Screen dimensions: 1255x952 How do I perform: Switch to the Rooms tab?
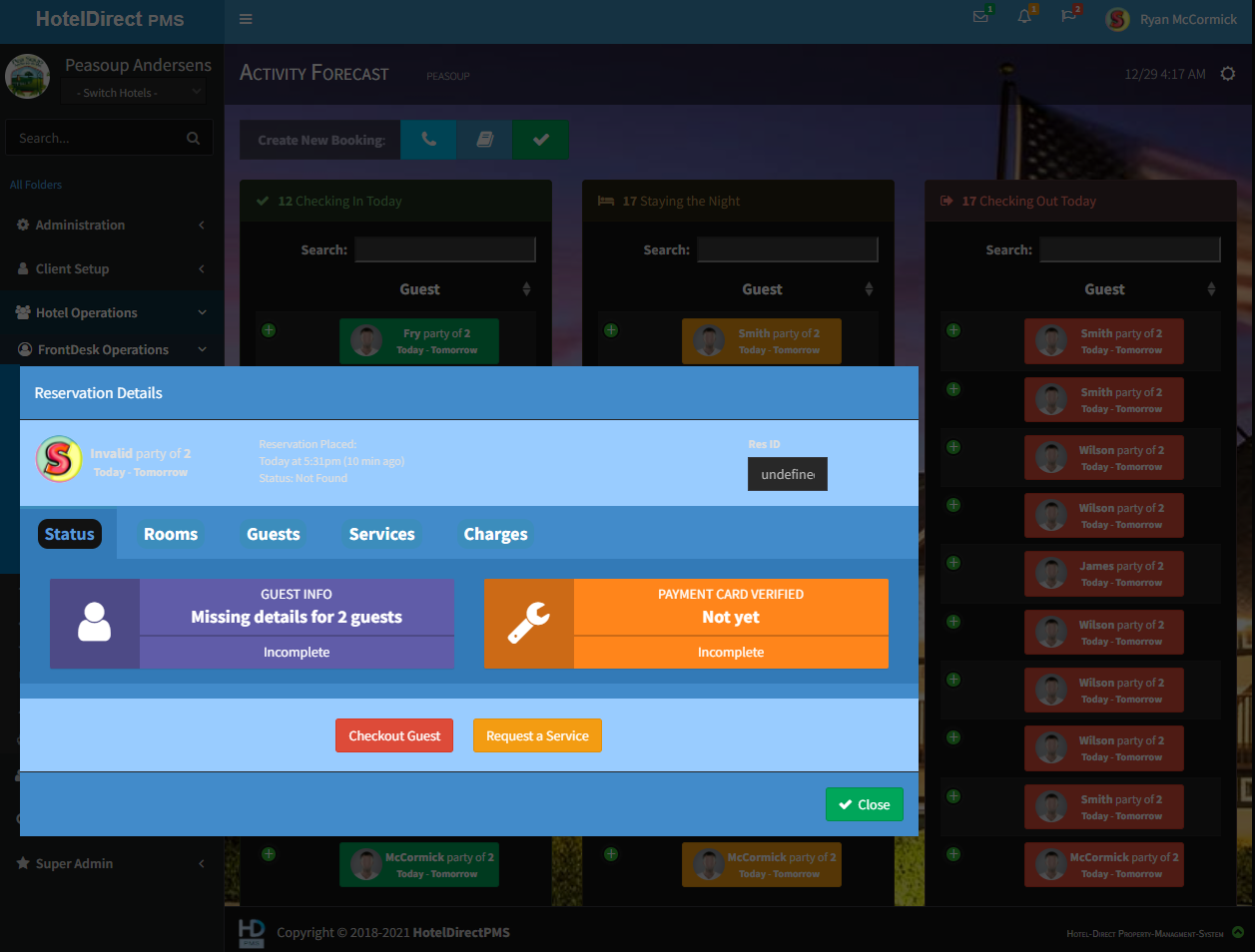[171, 534]
